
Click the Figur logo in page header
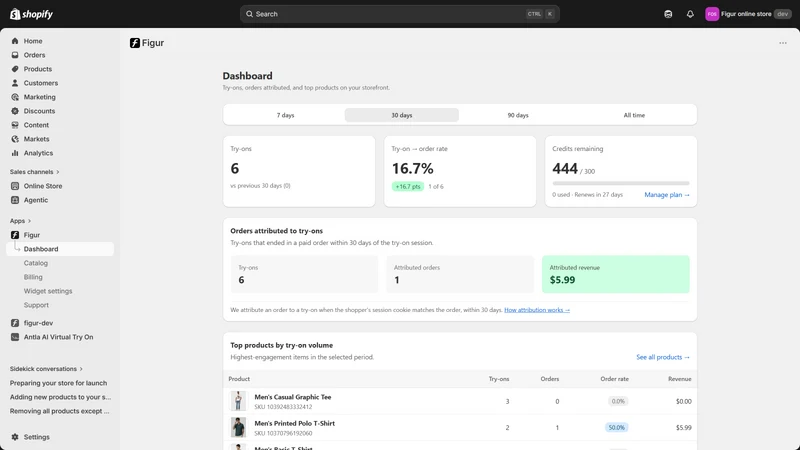(135, 43)
